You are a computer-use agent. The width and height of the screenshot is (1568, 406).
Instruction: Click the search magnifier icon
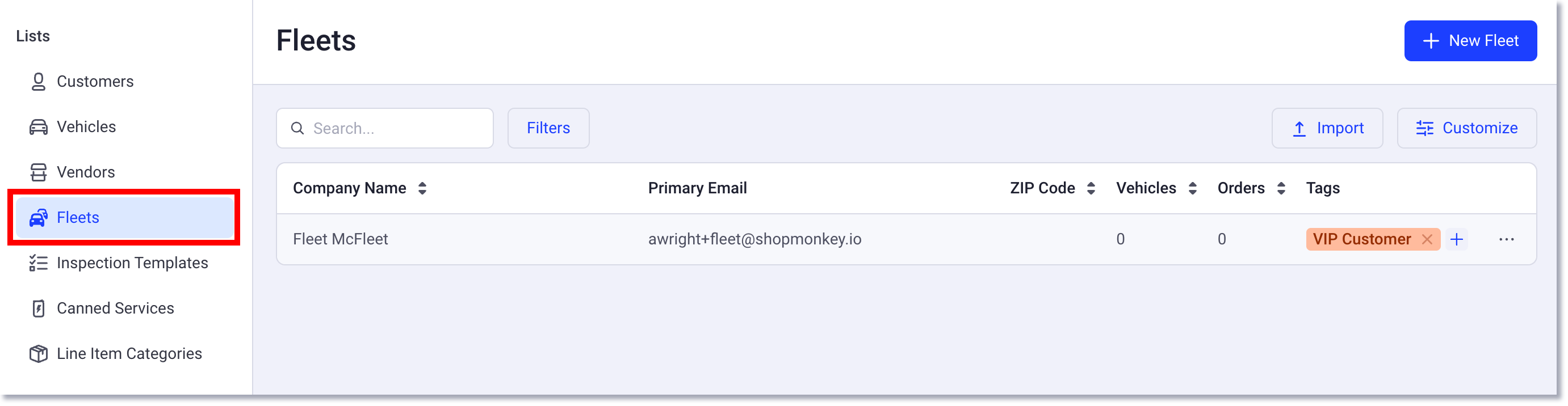click(297, 128)
